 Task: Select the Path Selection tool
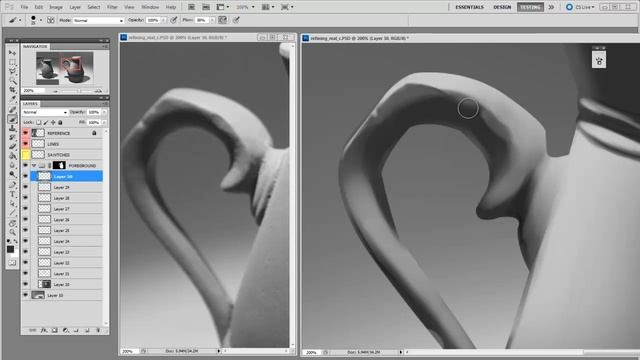pyautogui.click(x=12, y=203)
